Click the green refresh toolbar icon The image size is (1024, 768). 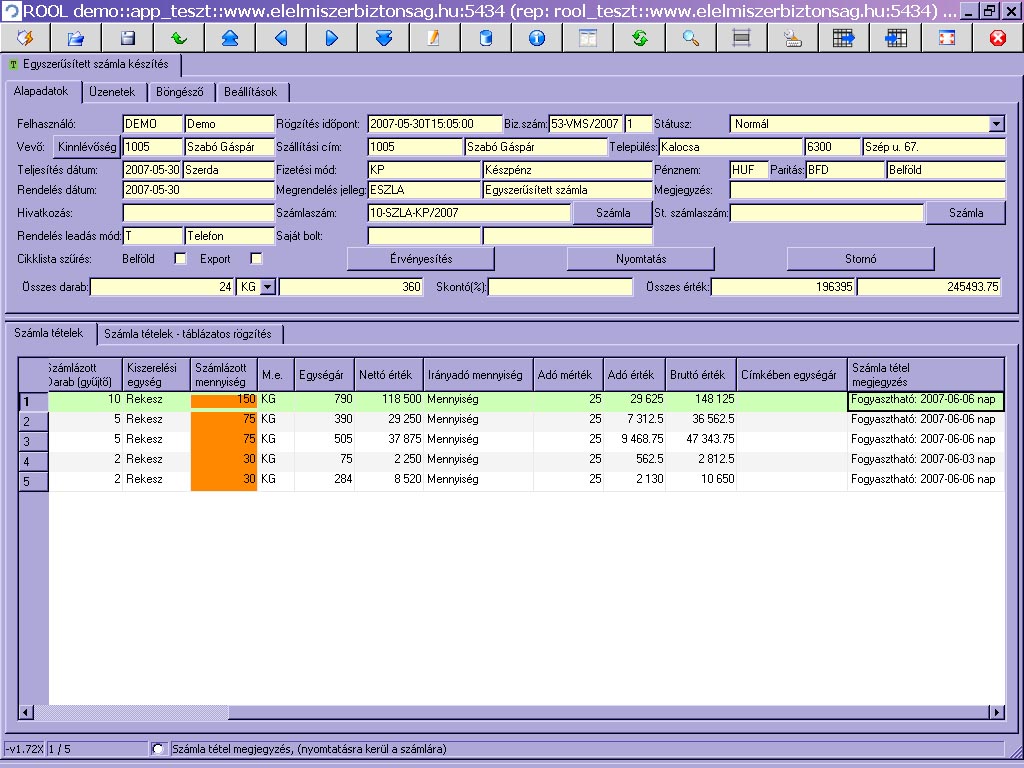click(x=639, y=38)
